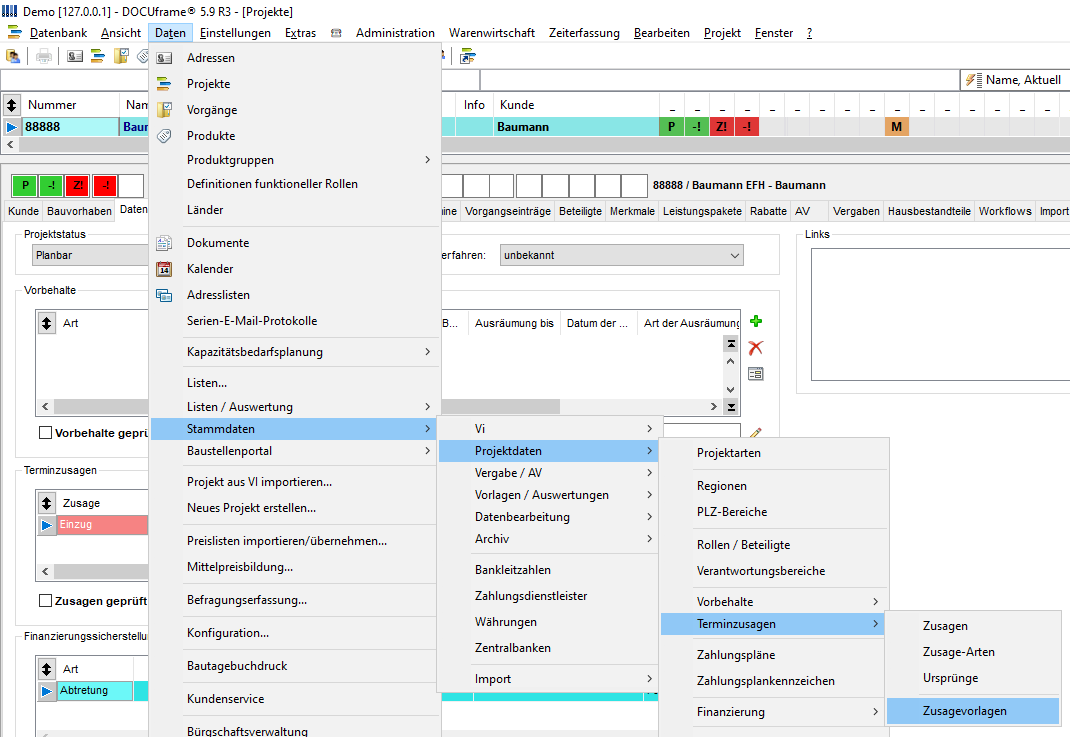Click the pencil edit icon below the Vorbehalte table

coord(755,433)
